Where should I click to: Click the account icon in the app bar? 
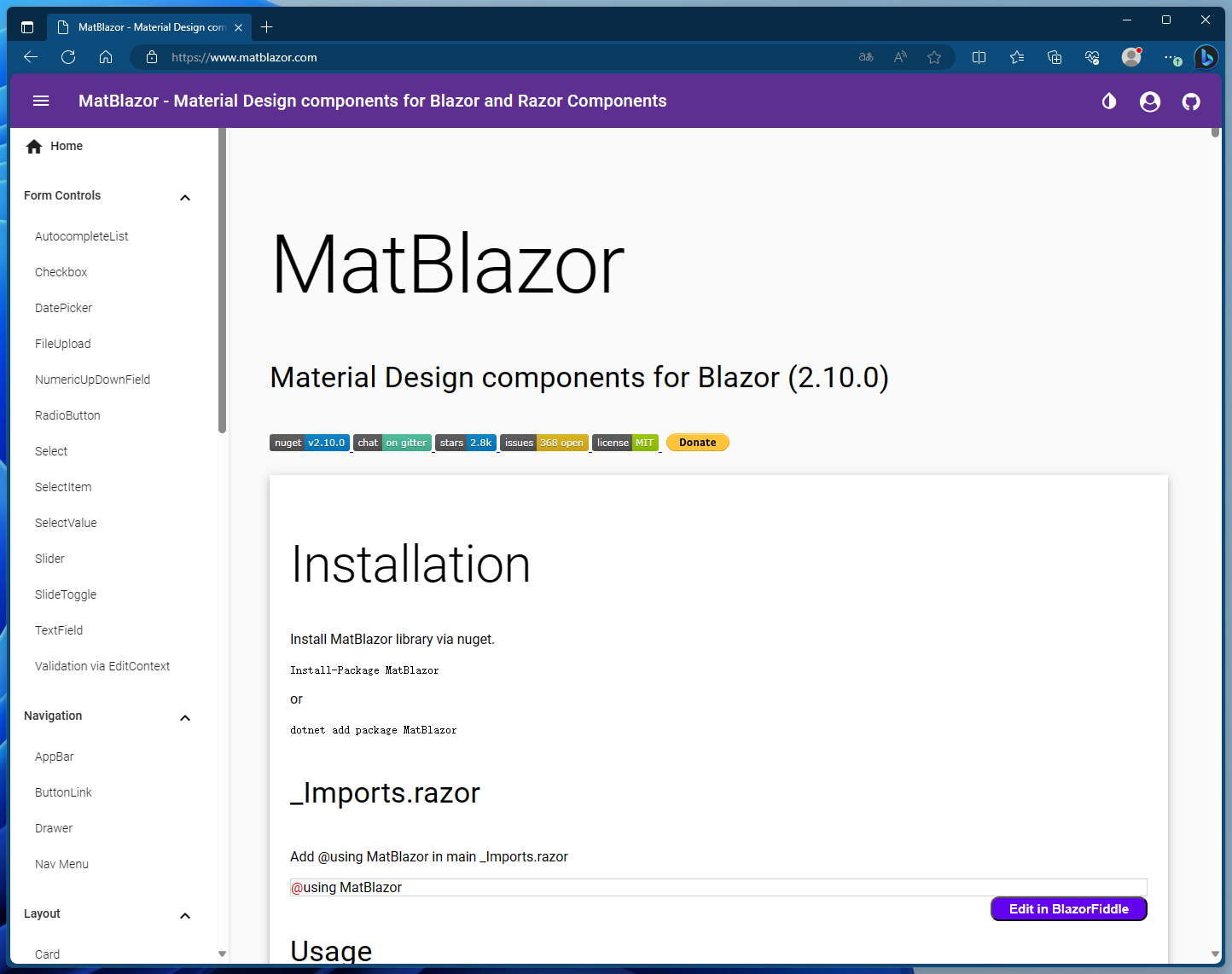pyautogui.click(x=1150, y=101)
